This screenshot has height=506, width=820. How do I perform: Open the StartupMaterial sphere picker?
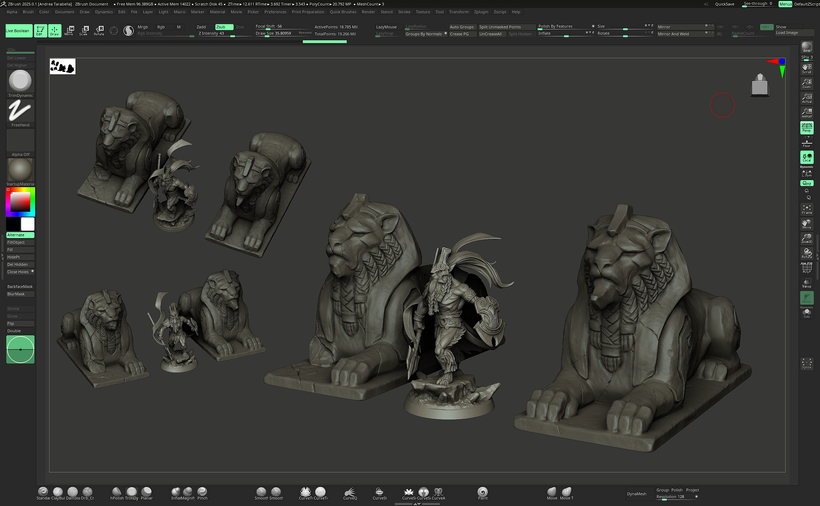(x=20, y=171)
